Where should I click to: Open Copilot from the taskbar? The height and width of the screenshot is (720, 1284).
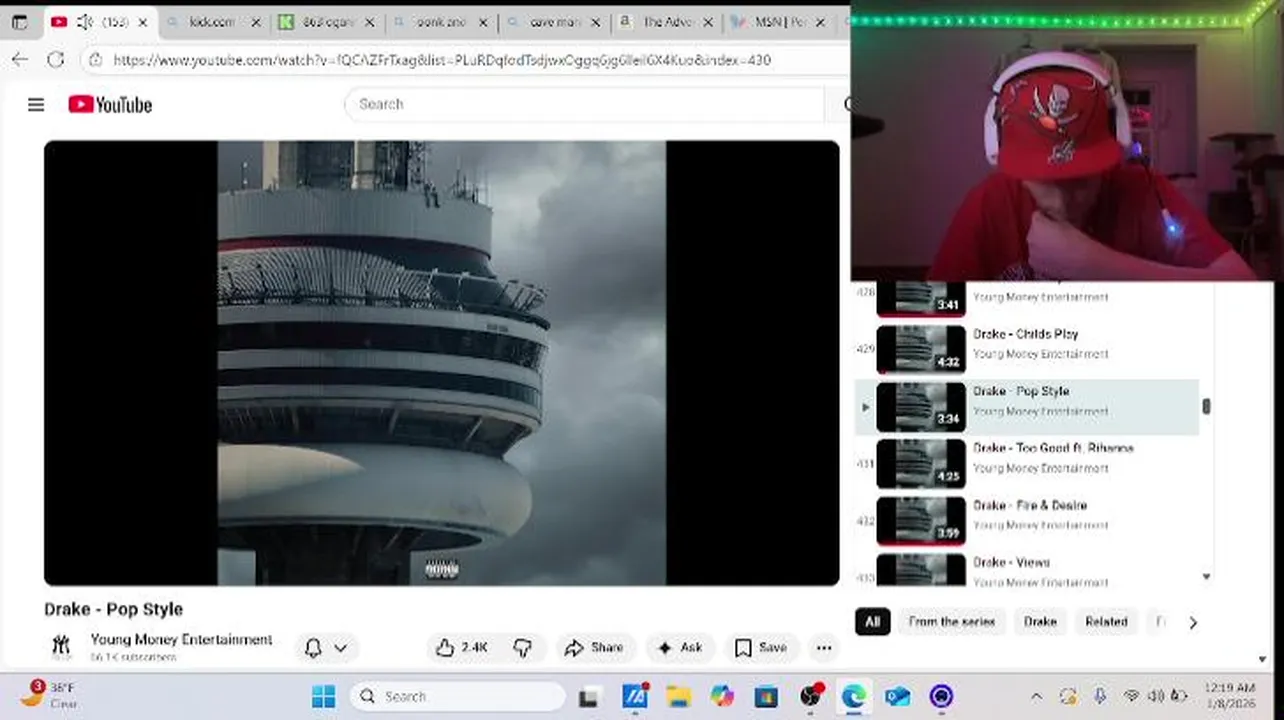[722, 696]
